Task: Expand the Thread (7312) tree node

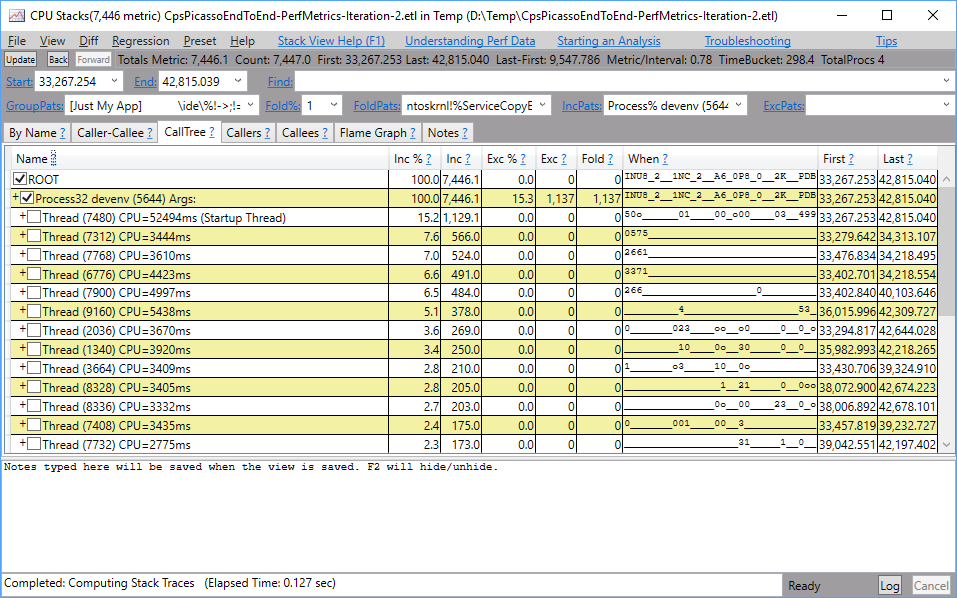Action: click(22, 236)
